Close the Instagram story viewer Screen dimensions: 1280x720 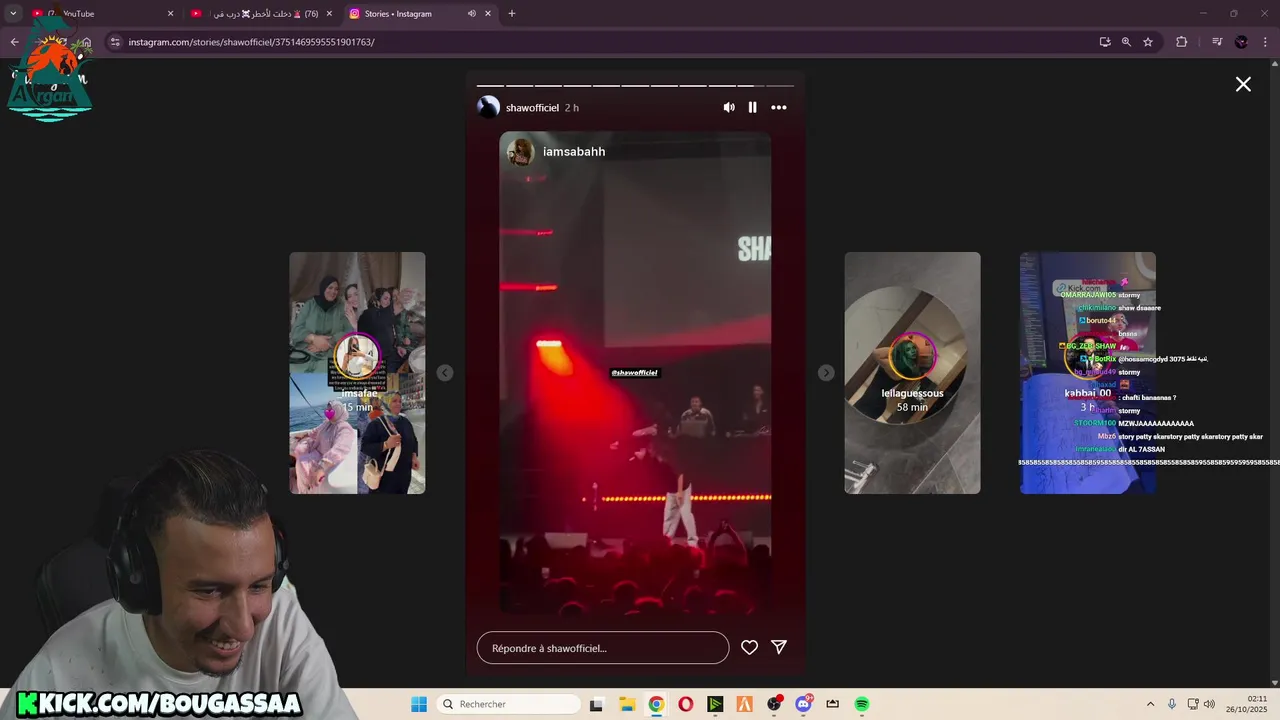coord(1243,85)
